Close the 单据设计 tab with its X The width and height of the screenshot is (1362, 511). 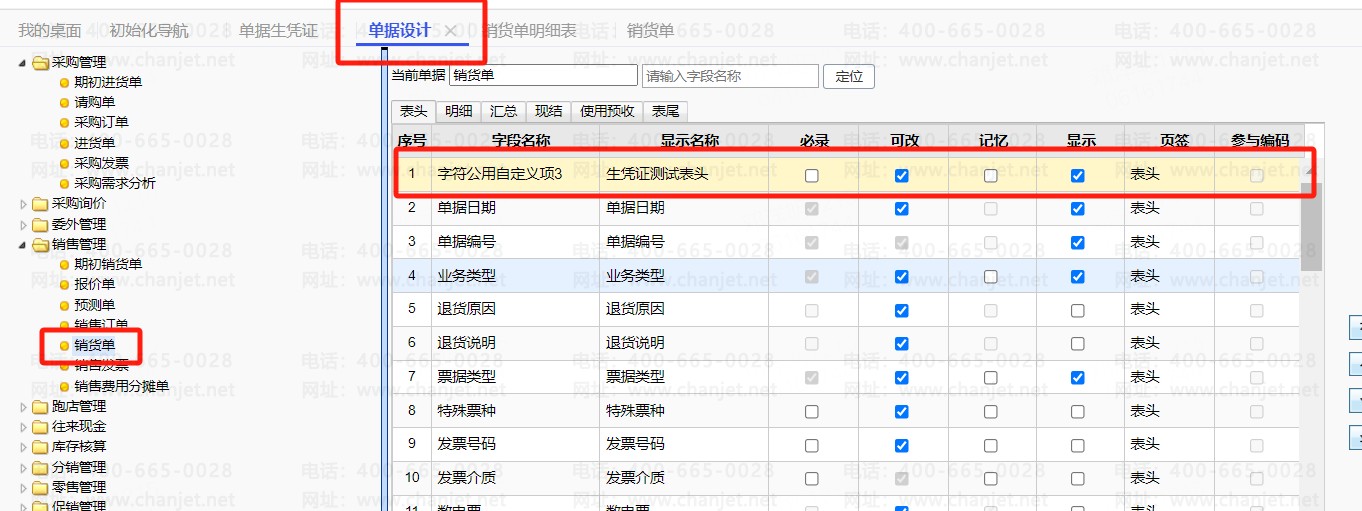(x=452, y=31)
